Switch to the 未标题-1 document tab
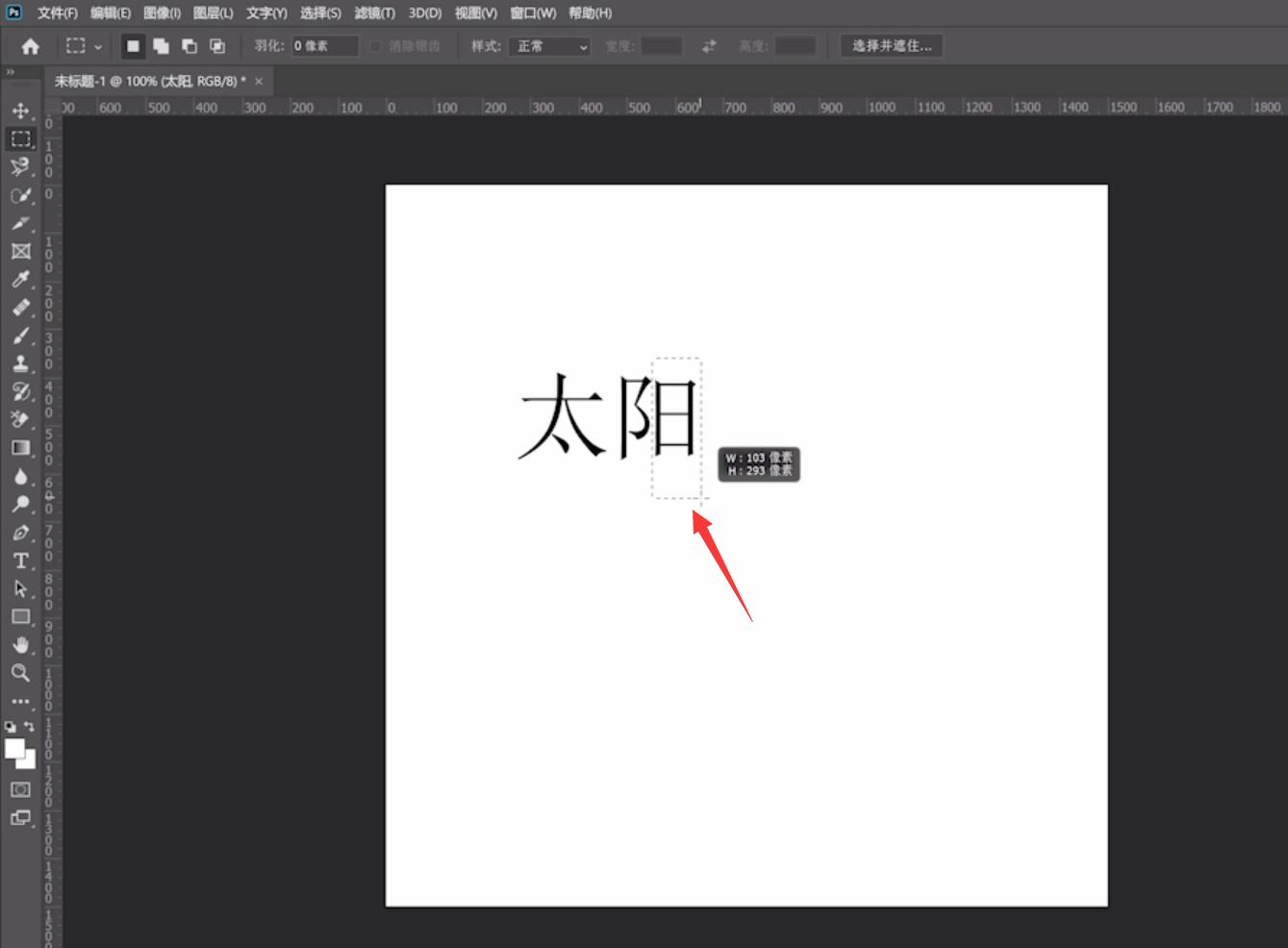 pyautogui.click(x=149, y=81)
